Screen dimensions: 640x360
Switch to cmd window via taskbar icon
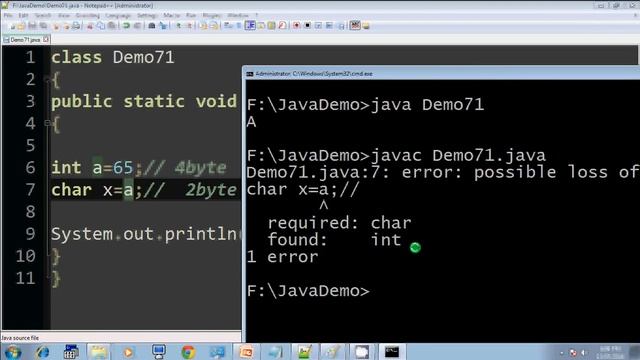[x=392, y=352]
